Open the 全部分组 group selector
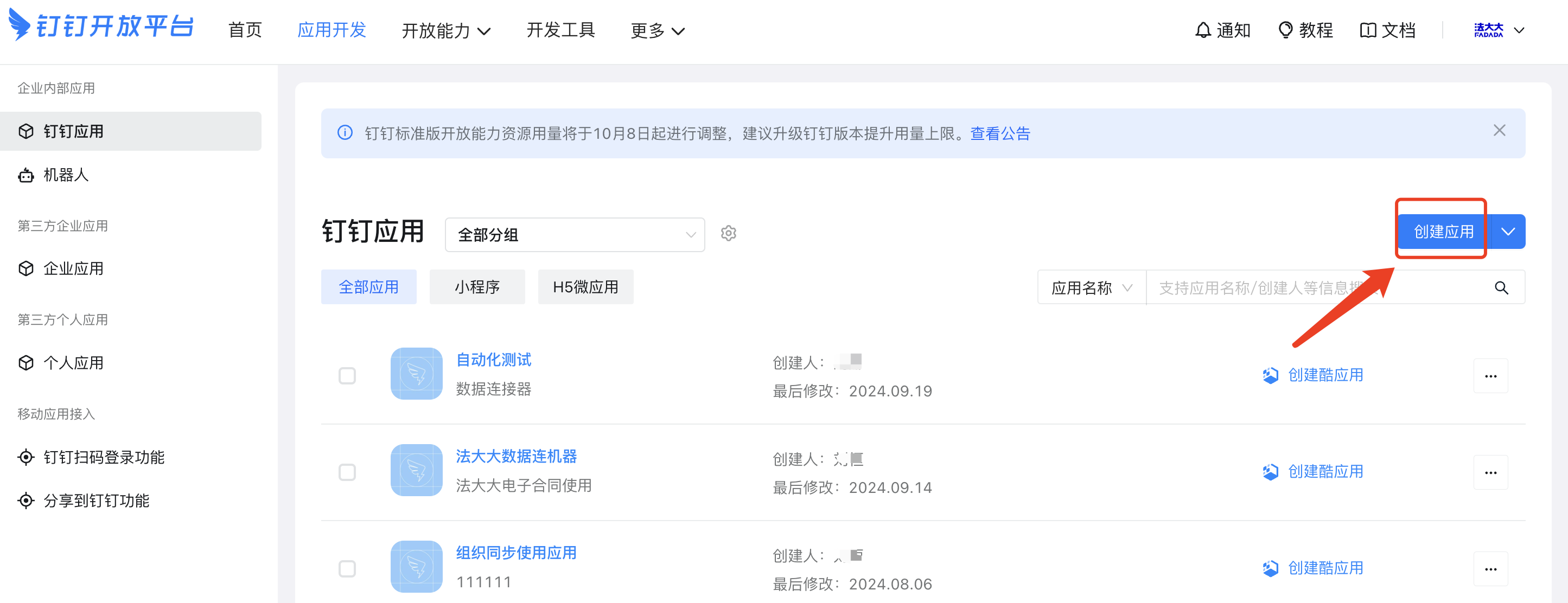 575,234
